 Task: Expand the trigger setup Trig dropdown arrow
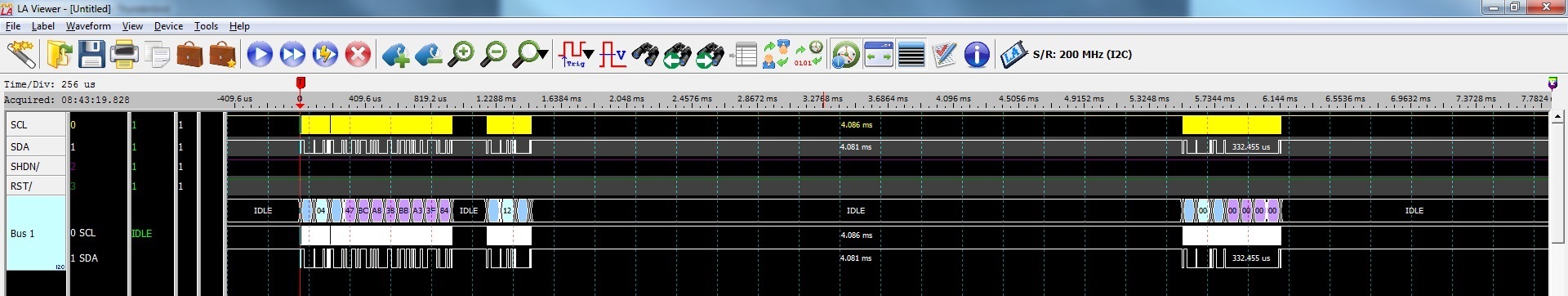[x=589, y=55]
